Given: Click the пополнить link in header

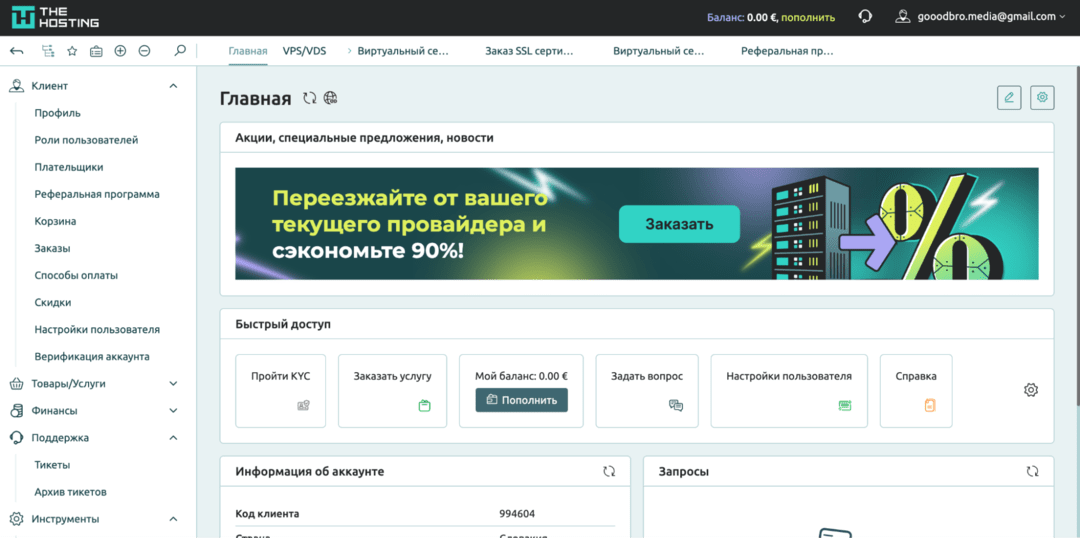Looking at the screenshot, I should click(x=808, y=17).
